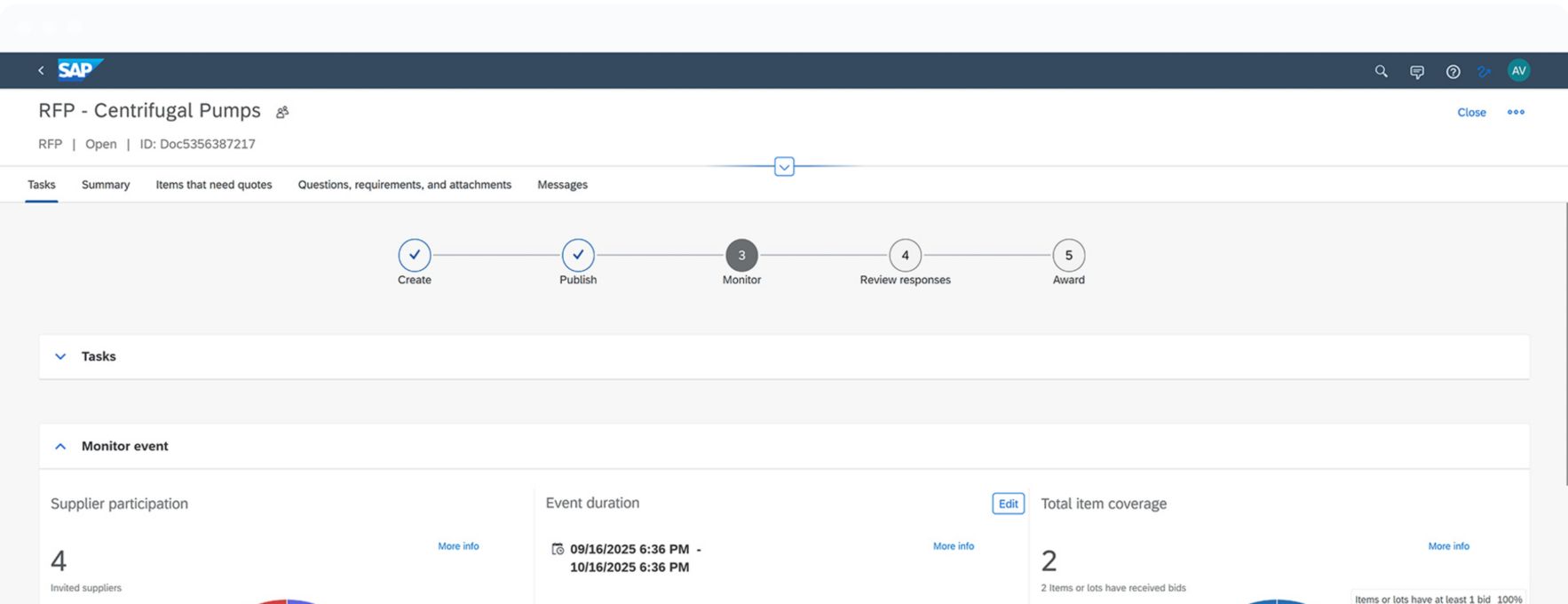Open the search icon in header
1568x604 pixels.
(1381, 71)
